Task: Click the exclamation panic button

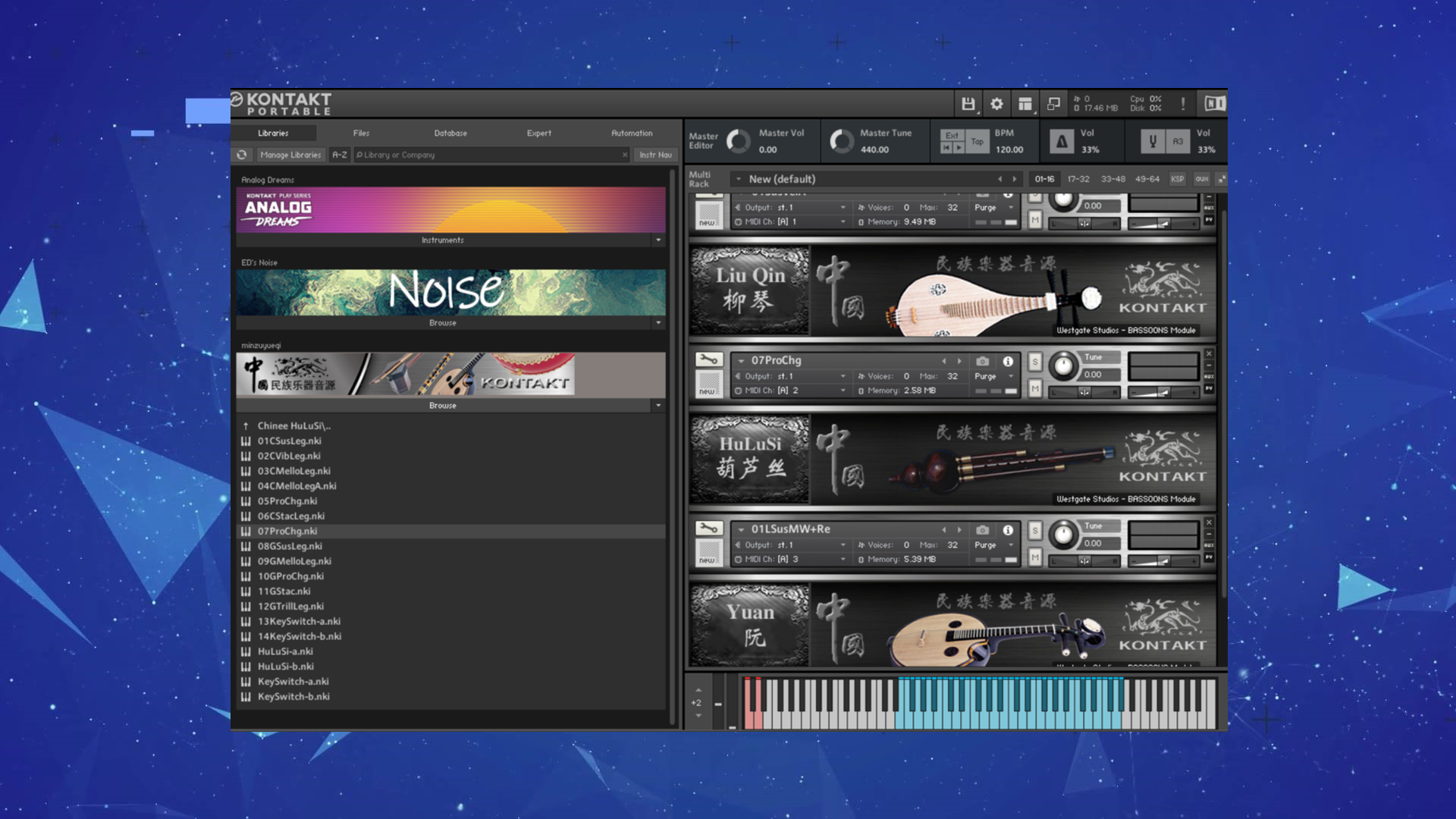Action: pyautogui.click(x=1182, y=104)
